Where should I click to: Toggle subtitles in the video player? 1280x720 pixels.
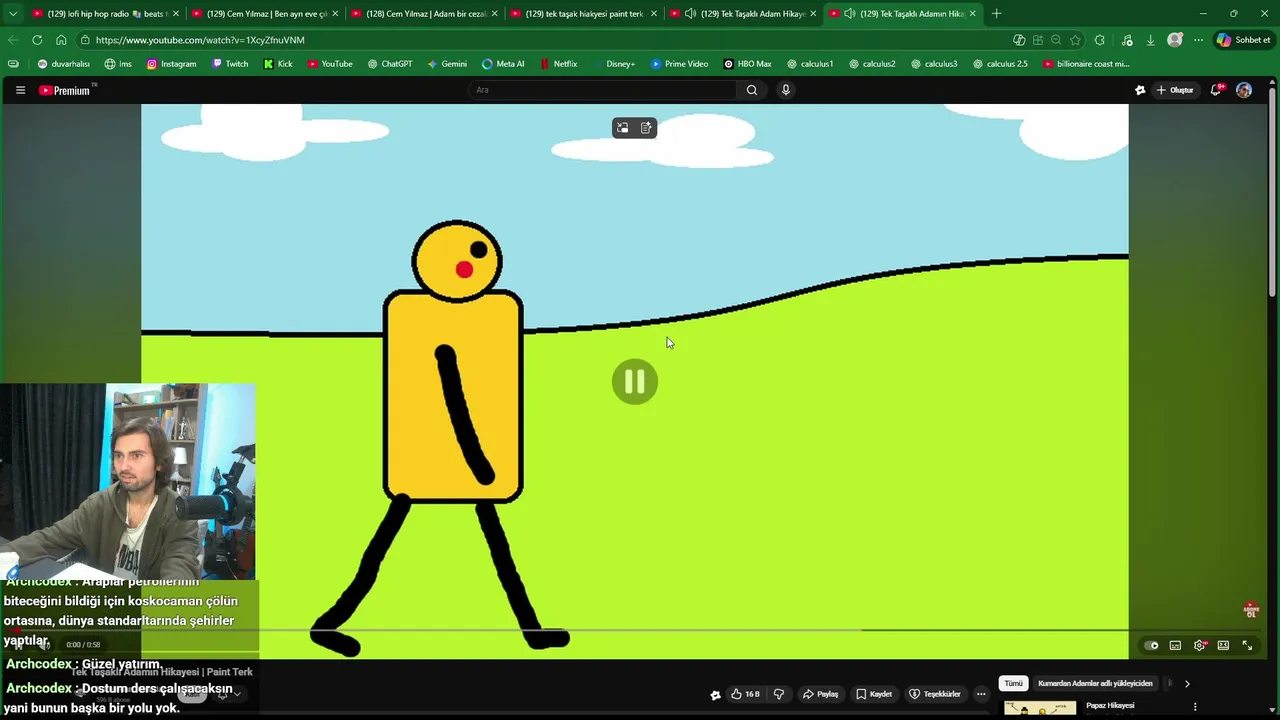pos(1175,645)
